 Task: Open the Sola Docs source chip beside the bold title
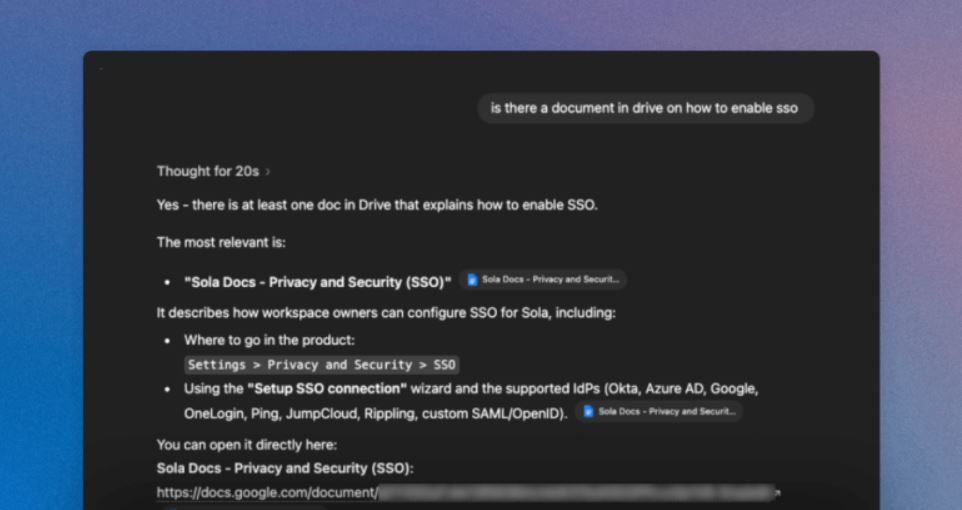(x=543, y=280)
